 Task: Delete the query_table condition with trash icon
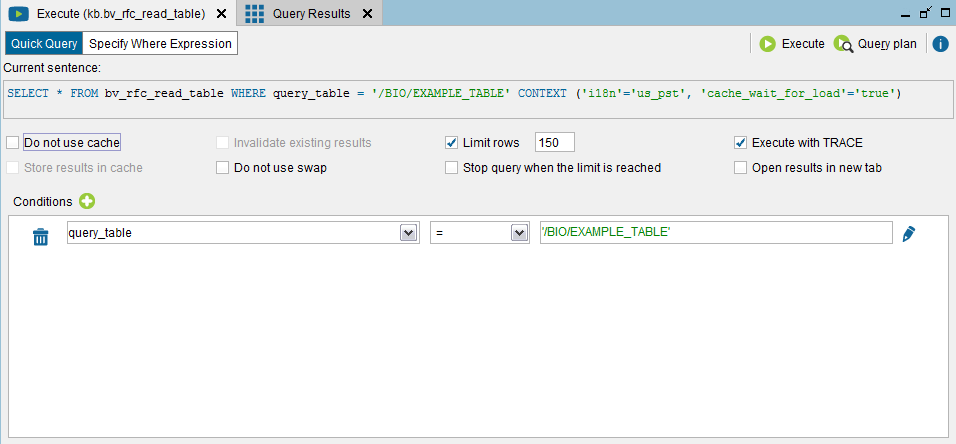(40, 236)
